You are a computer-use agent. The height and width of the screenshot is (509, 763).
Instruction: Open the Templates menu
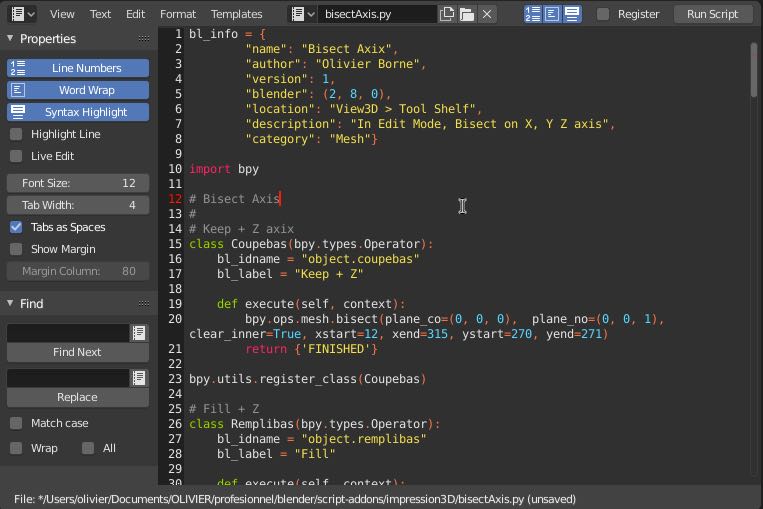point(236,14)
